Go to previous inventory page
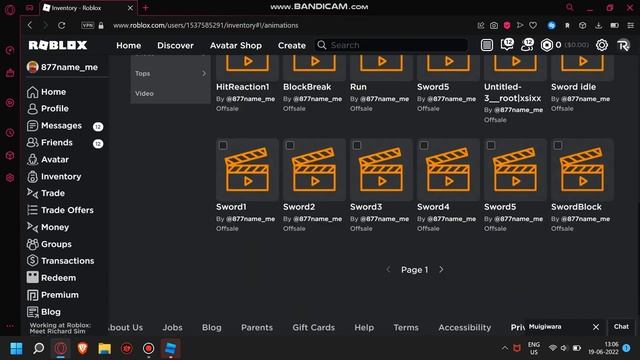Screen dimensions: 640x360 388,270
